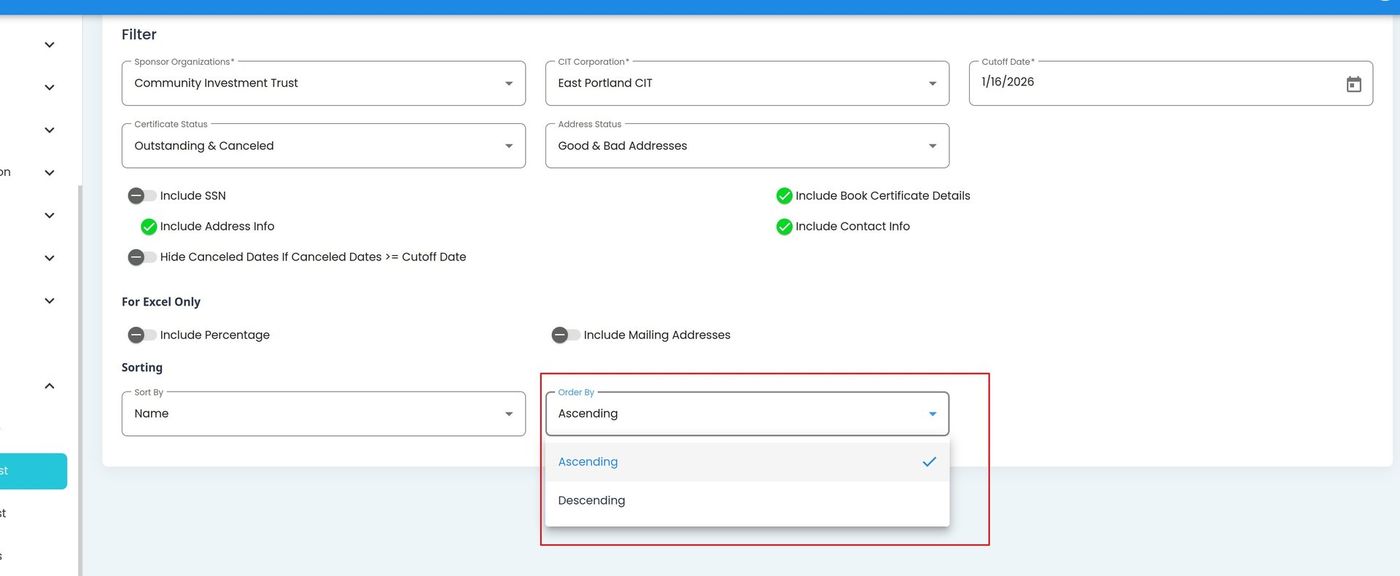Image resolution: width=1400 pixels, height=576 pixels.
Task: Click checkmark icon beside Ascending option
Action: click(929, 462)
